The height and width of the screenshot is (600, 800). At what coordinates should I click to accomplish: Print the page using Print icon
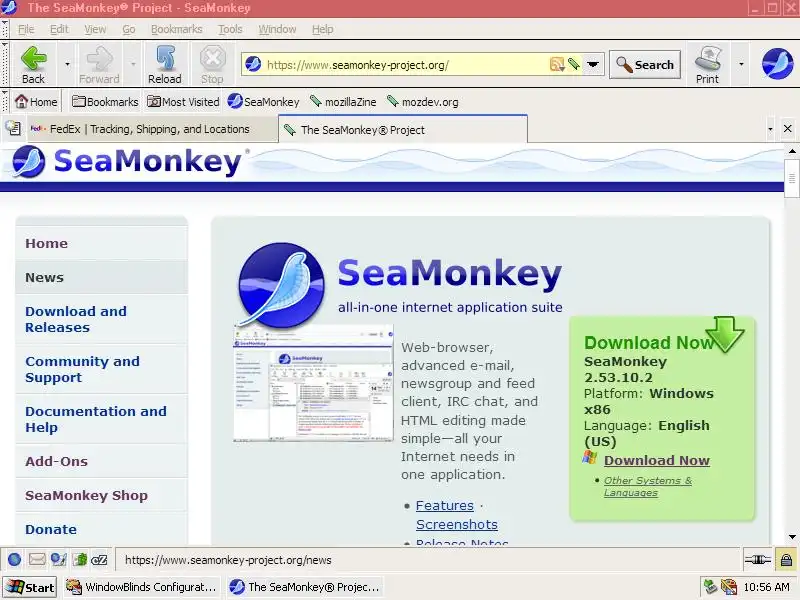[x=707, y=64]
